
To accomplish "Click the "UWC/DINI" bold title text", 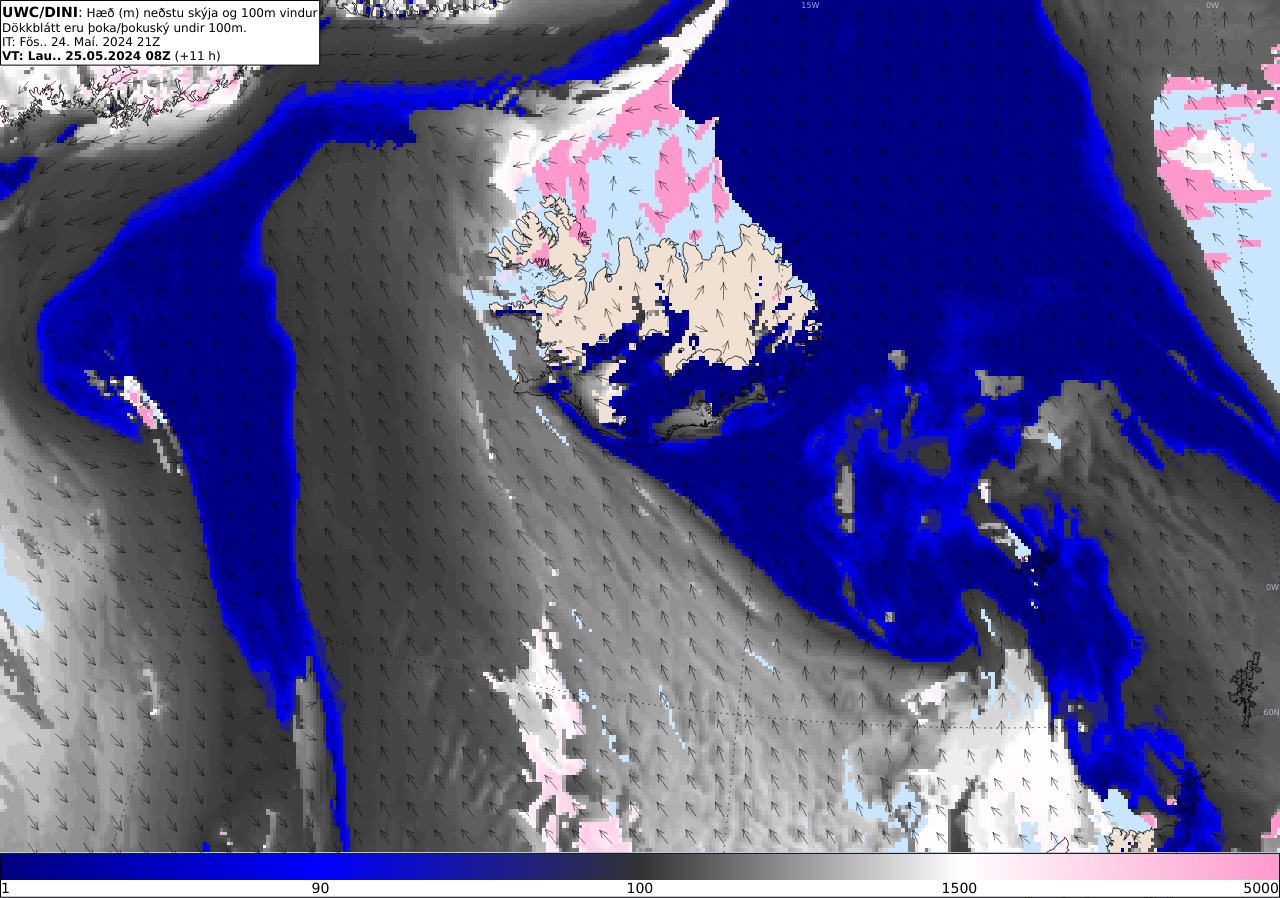I will (x=39, y=12).
